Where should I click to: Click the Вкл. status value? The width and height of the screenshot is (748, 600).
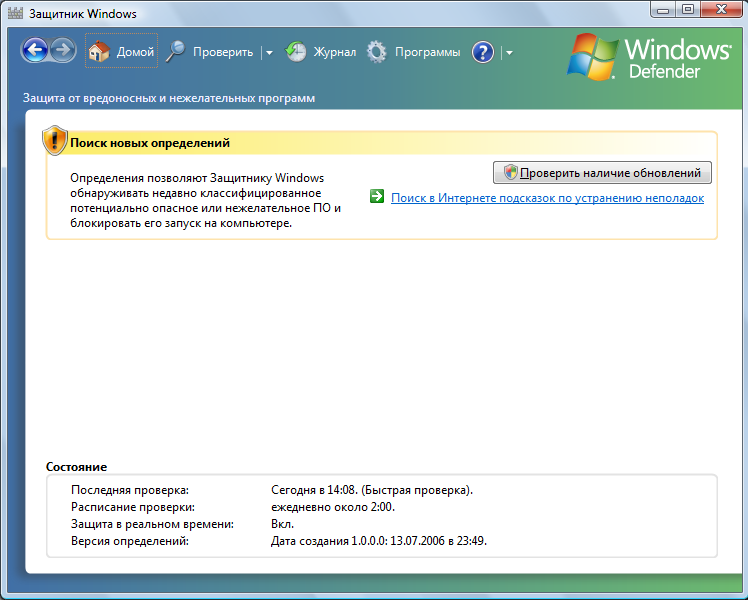[x=282, y=524]
